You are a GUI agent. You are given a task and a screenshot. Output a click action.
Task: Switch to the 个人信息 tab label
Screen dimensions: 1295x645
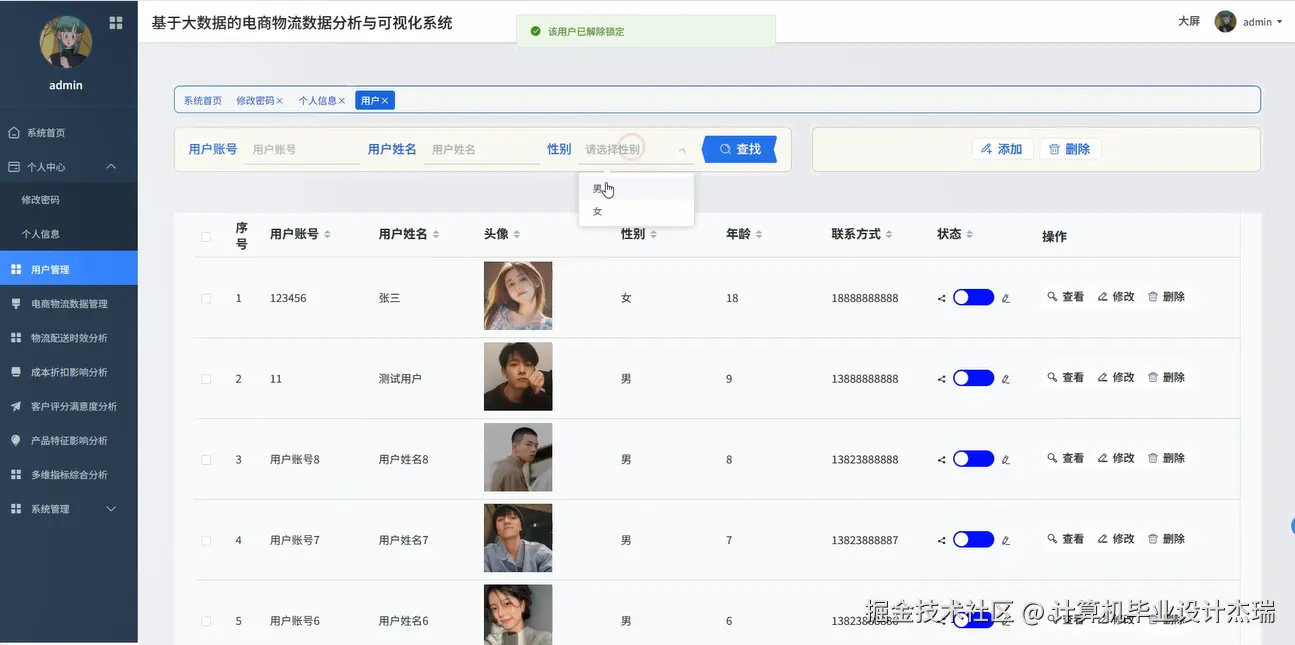pyautogui.click(x=317, y=101)
